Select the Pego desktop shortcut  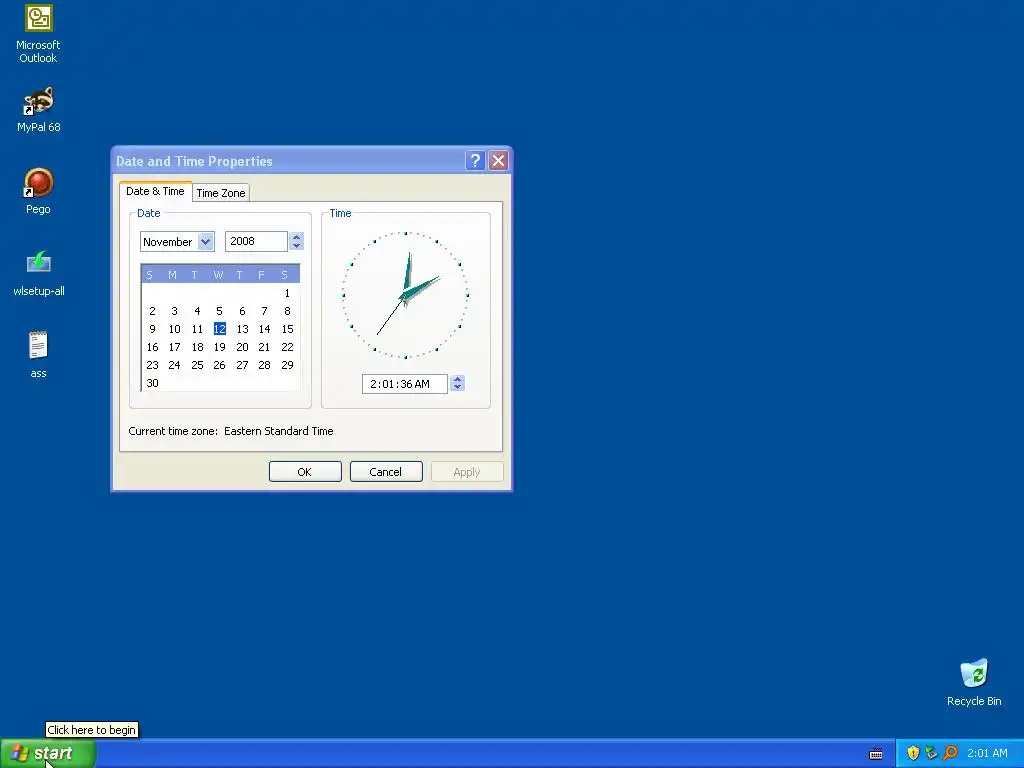click(x=38, y=191)
